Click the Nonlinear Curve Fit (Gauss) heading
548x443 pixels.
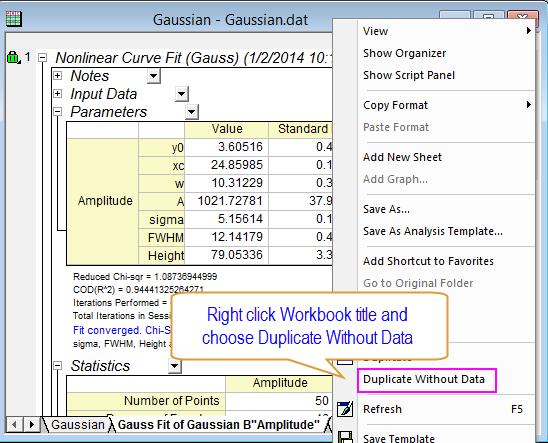(194, 58)
